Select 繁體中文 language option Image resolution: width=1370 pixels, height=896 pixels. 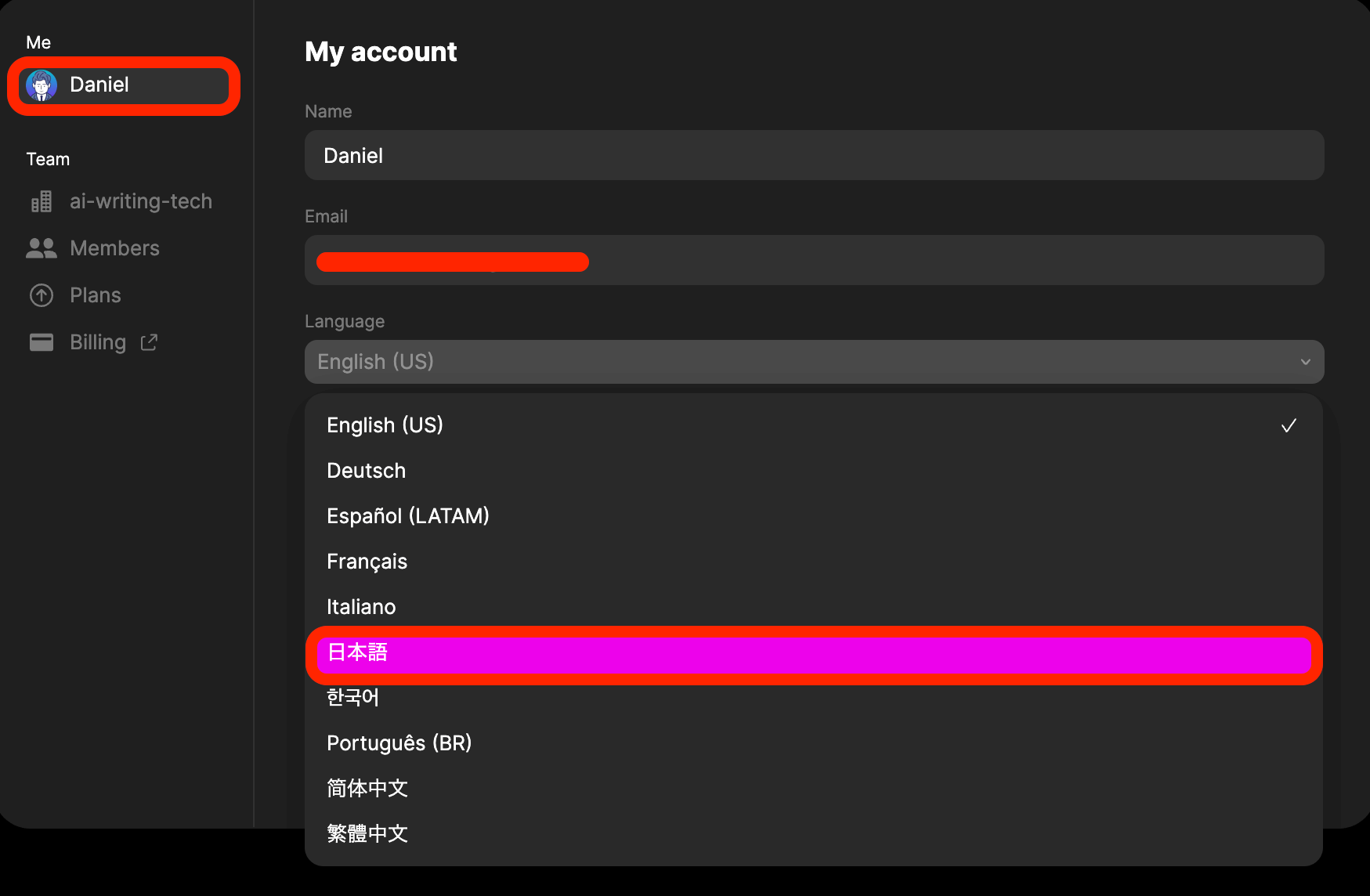click(367, 833)
